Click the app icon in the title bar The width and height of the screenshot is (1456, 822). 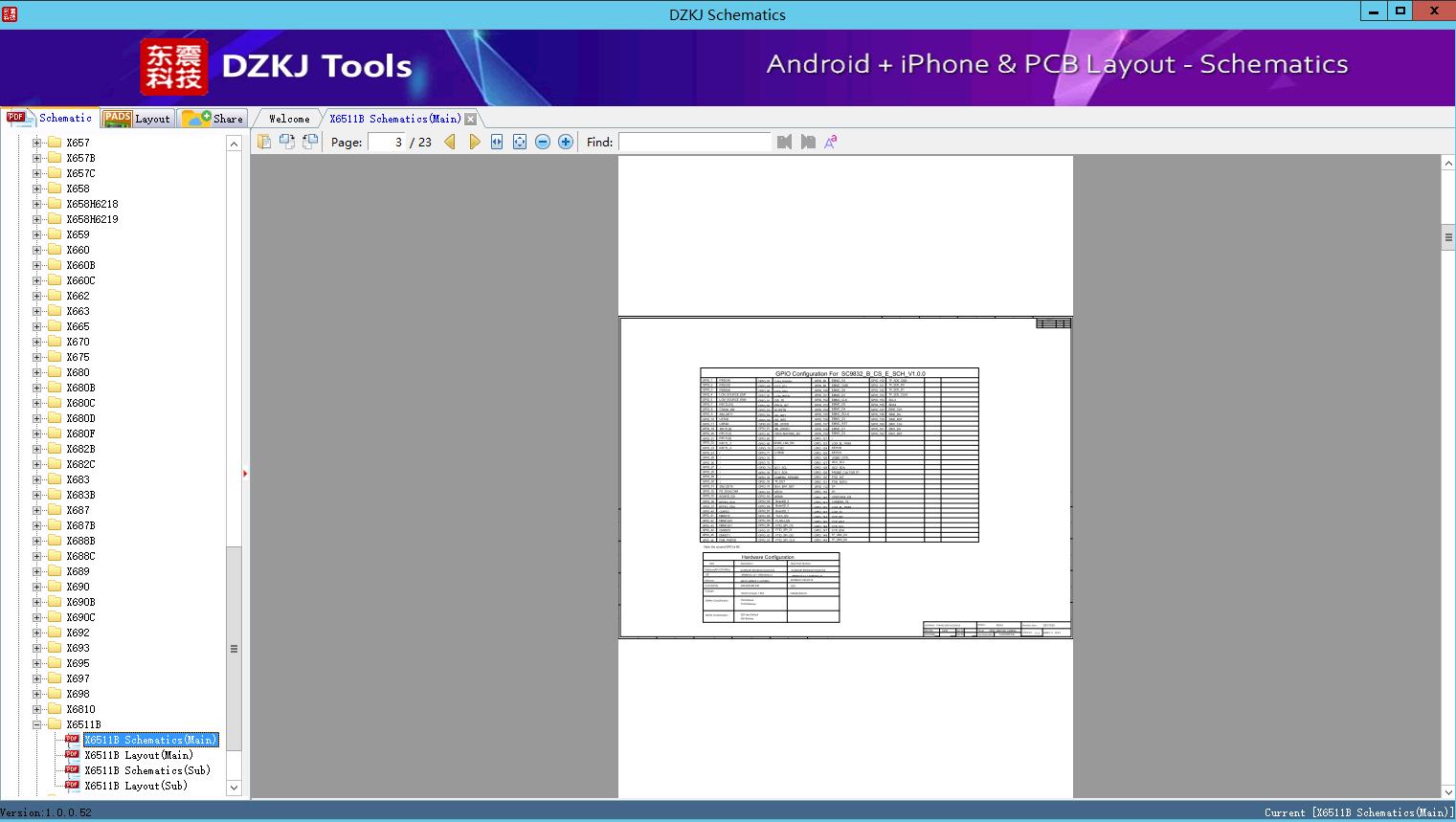[x=9, y=14]
